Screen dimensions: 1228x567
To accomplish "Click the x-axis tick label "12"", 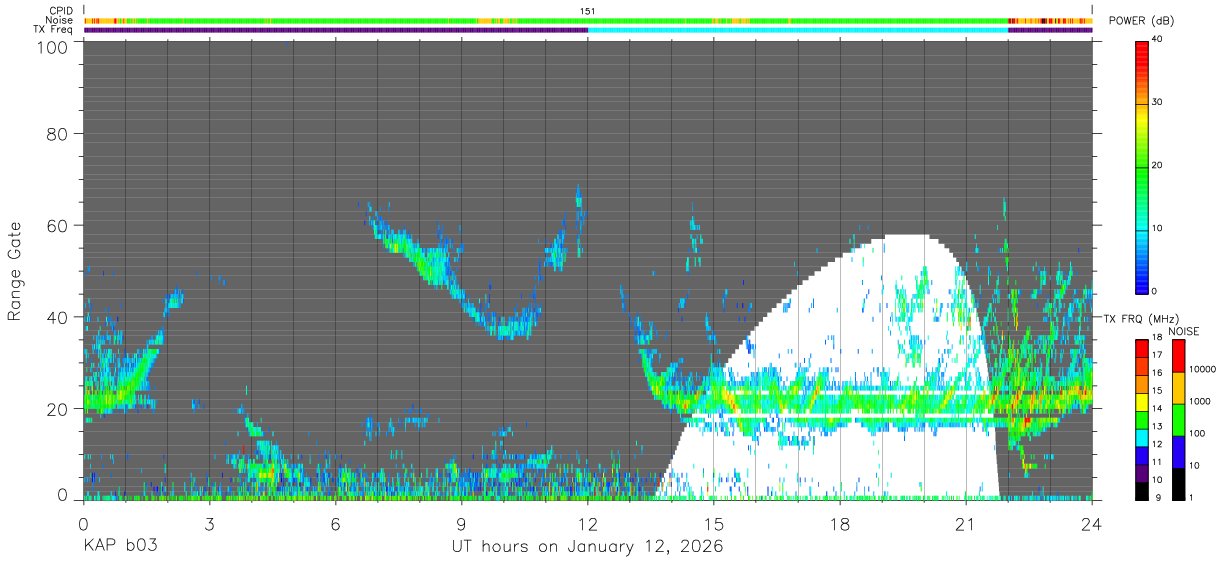I will pyautogui.click(x=588, y=524).
